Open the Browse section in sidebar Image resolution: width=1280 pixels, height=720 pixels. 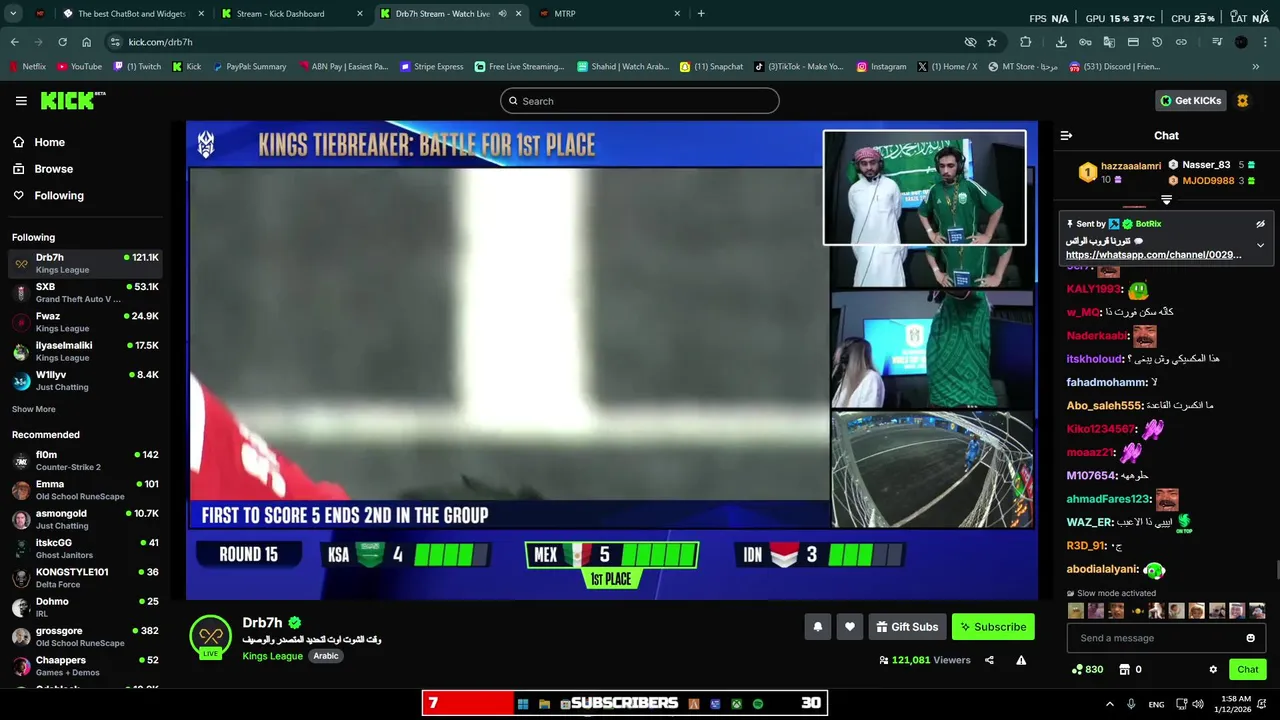point(53,169)
